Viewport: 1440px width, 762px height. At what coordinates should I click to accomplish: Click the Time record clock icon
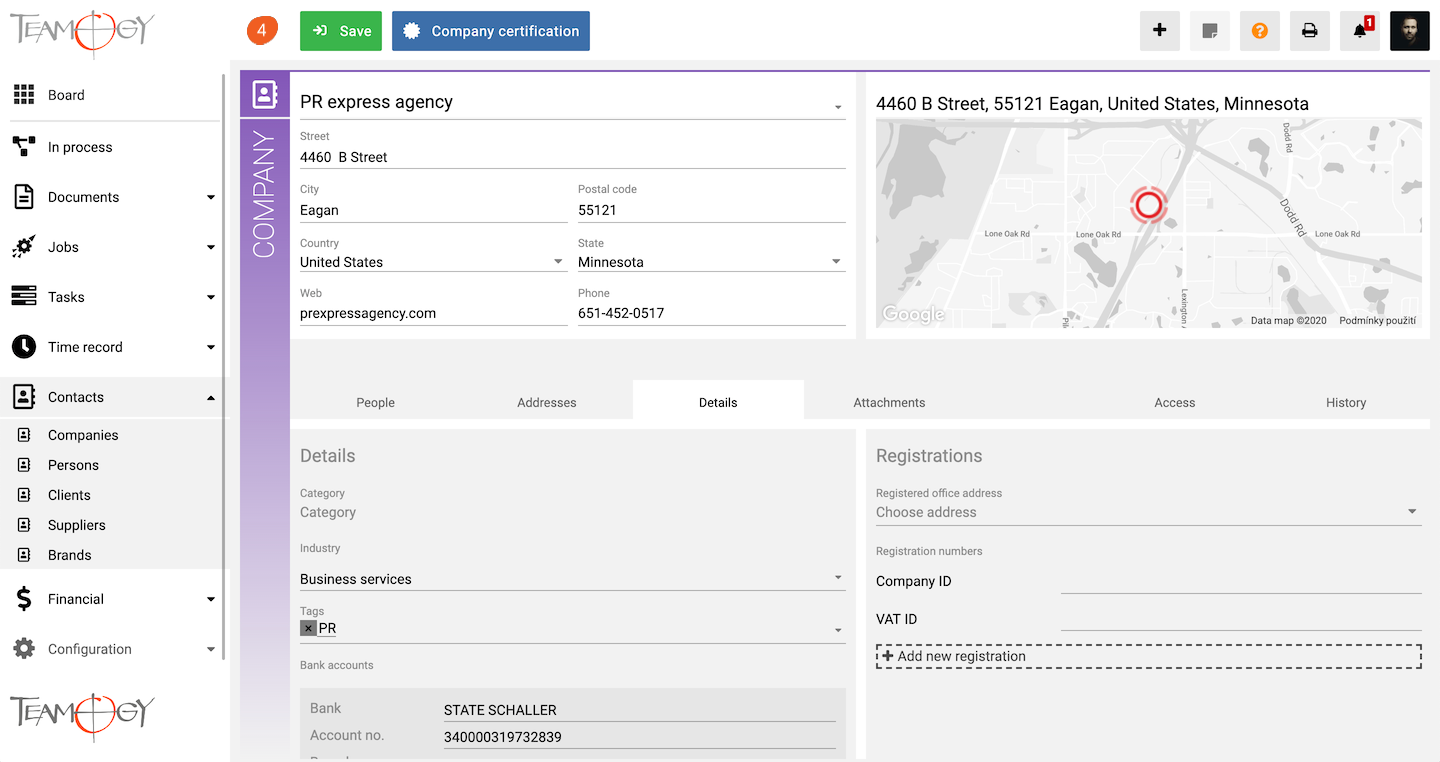click(x=24, y=347)
